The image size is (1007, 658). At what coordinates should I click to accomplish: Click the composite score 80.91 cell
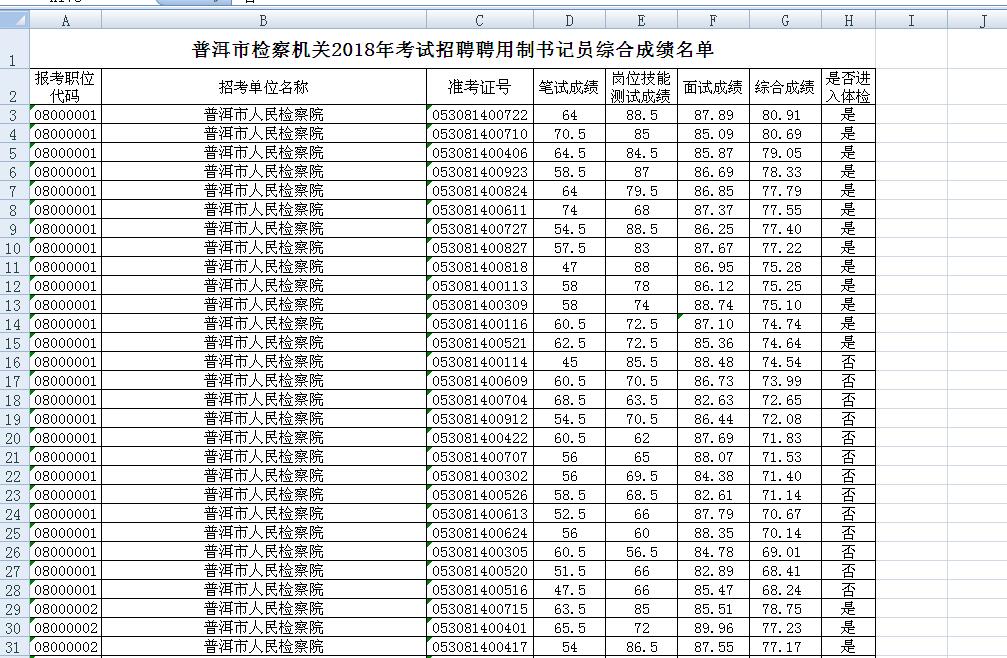(785, 115)
